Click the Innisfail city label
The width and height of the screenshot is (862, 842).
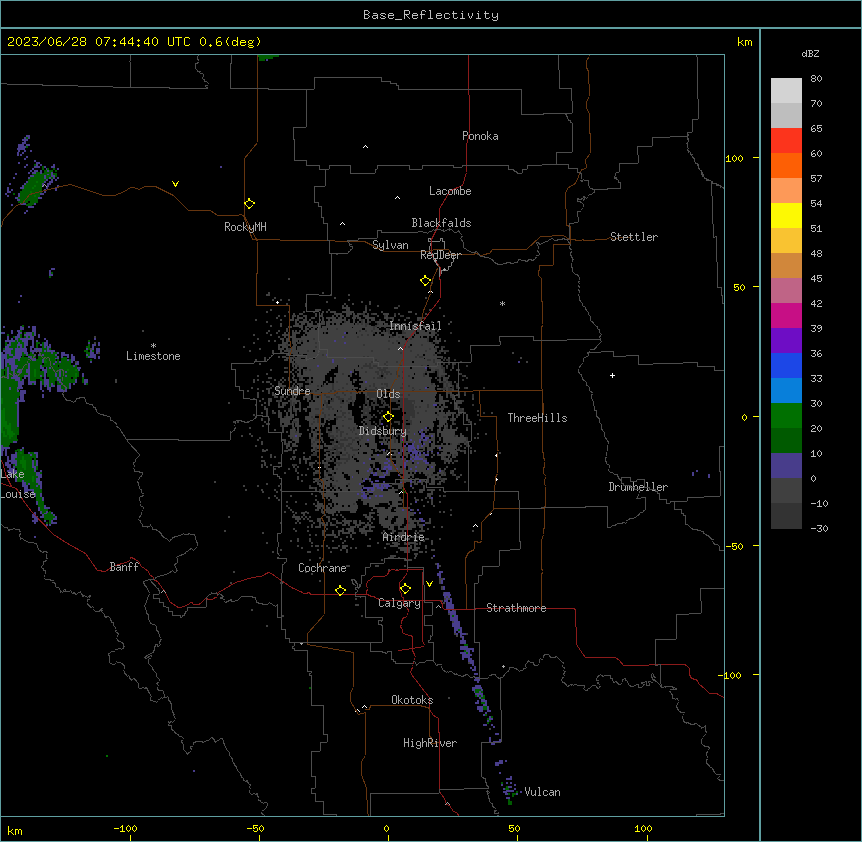point(415,326)
